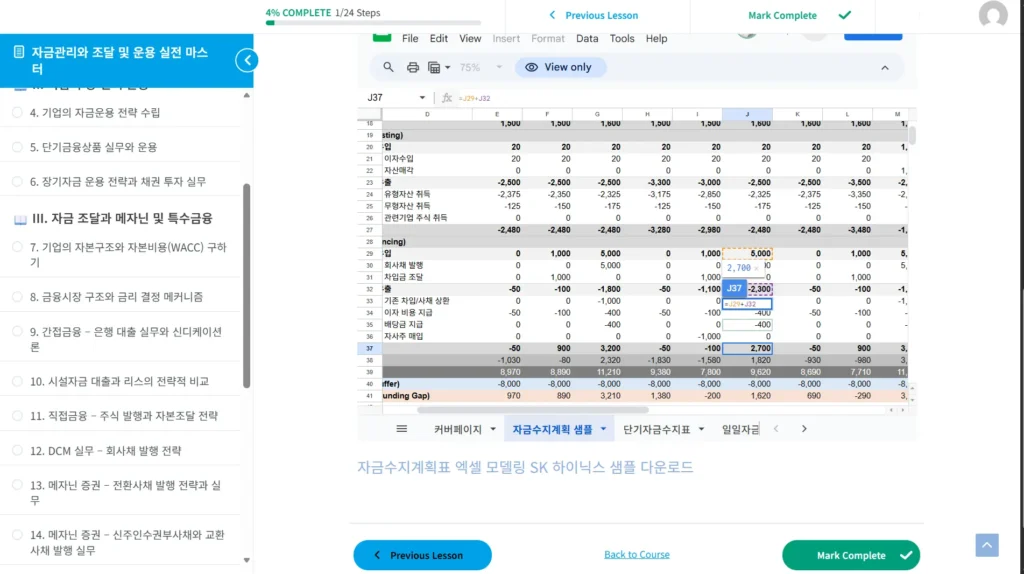Click the spreadsheet horizontal scrollbar
The width and height of the screenshot is (1024, 574).
click(x=533, y=410)
